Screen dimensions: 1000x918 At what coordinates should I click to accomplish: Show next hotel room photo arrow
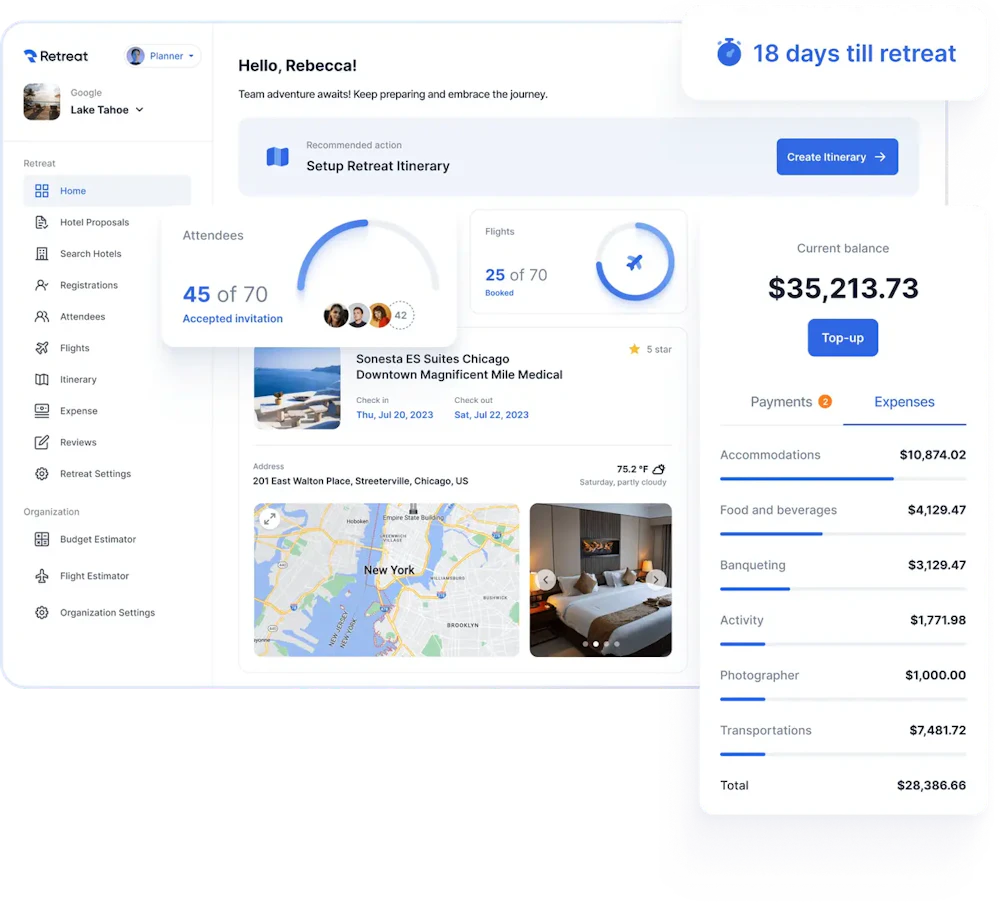coord(656,579)
